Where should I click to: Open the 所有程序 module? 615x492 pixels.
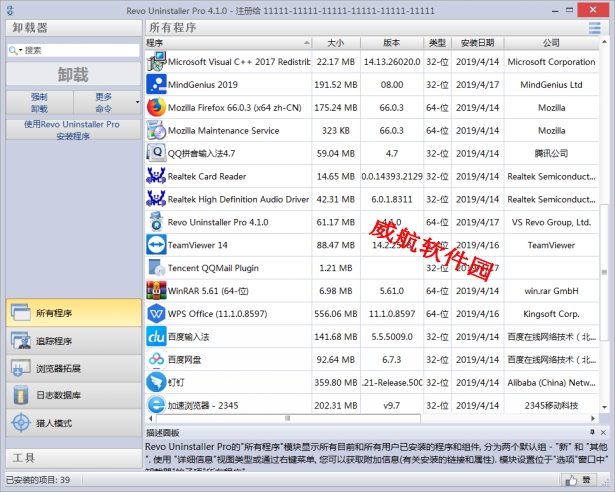[74, 313]
